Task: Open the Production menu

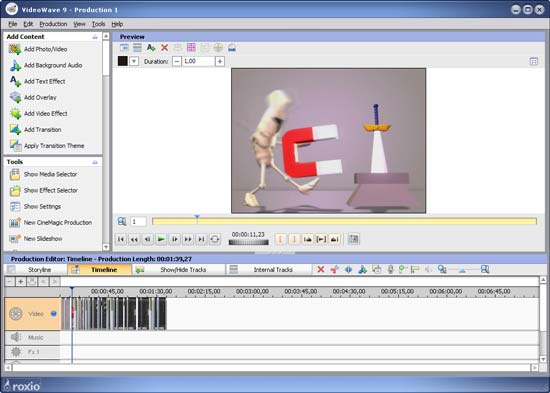Action: tap(53, 24)
